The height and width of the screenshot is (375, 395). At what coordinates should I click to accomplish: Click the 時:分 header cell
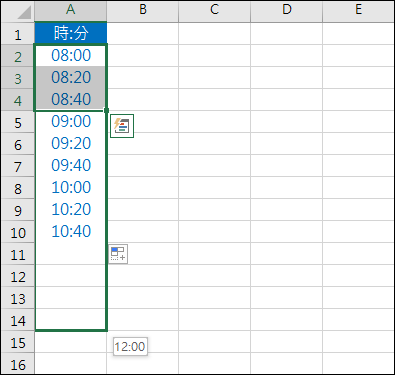pyautogui.click(x=71, y=33)
